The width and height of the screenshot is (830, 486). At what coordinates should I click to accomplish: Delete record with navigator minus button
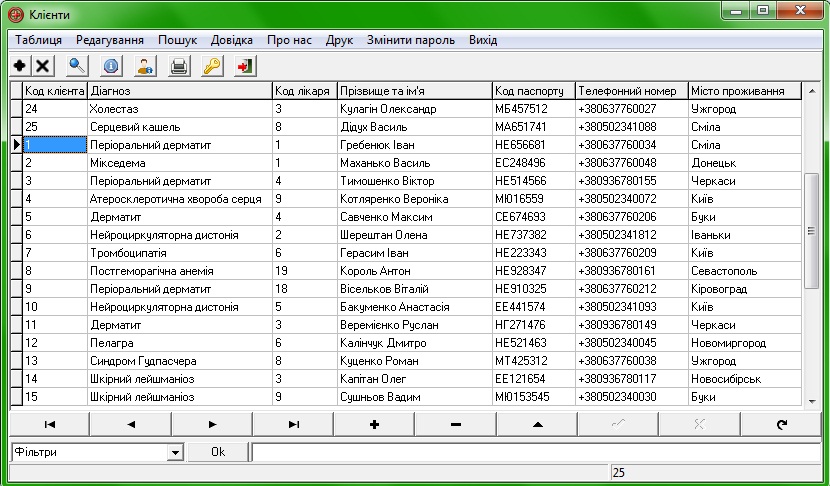(456, 424)
